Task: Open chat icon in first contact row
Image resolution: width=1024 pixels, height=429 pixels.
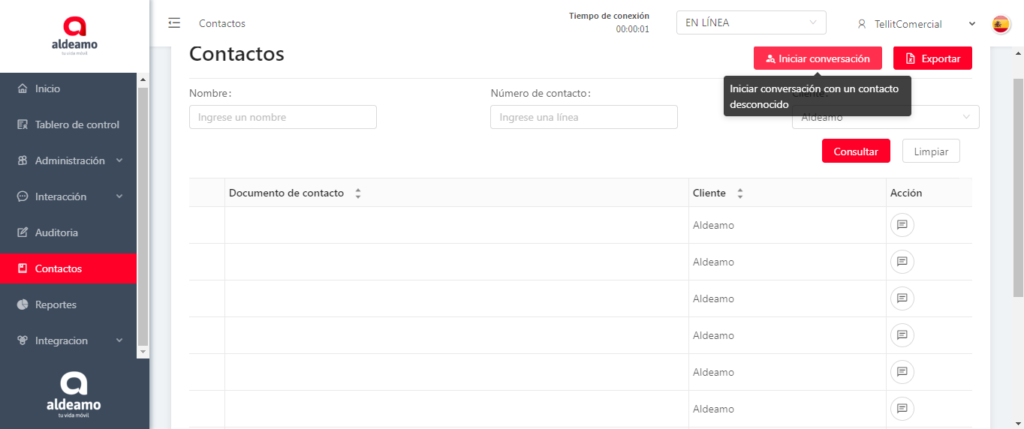Action: (x=902, y=225)
